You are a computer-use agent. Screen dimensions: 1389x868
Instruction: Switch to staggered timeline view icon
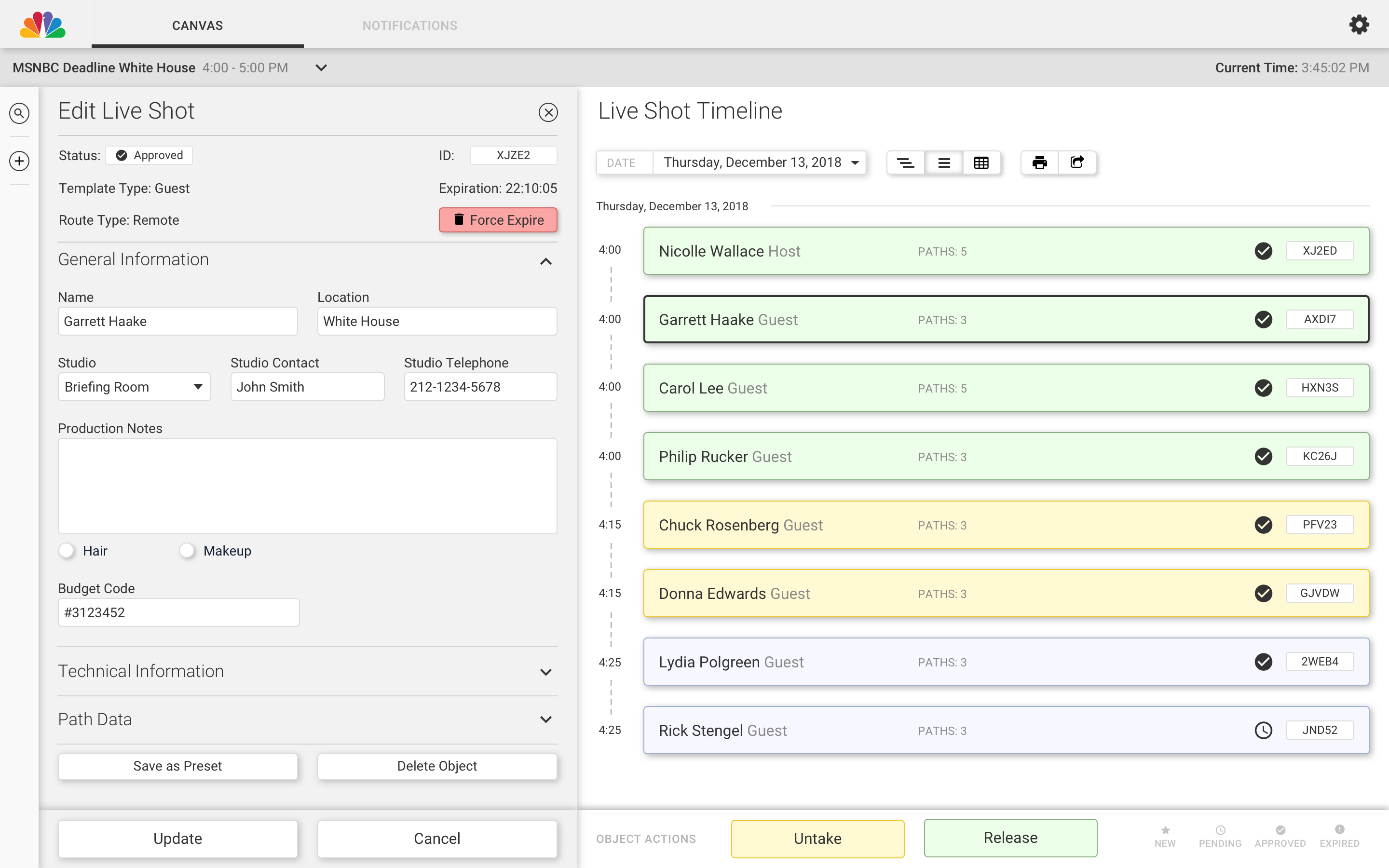pyautogui.click(x=906, y=163)
